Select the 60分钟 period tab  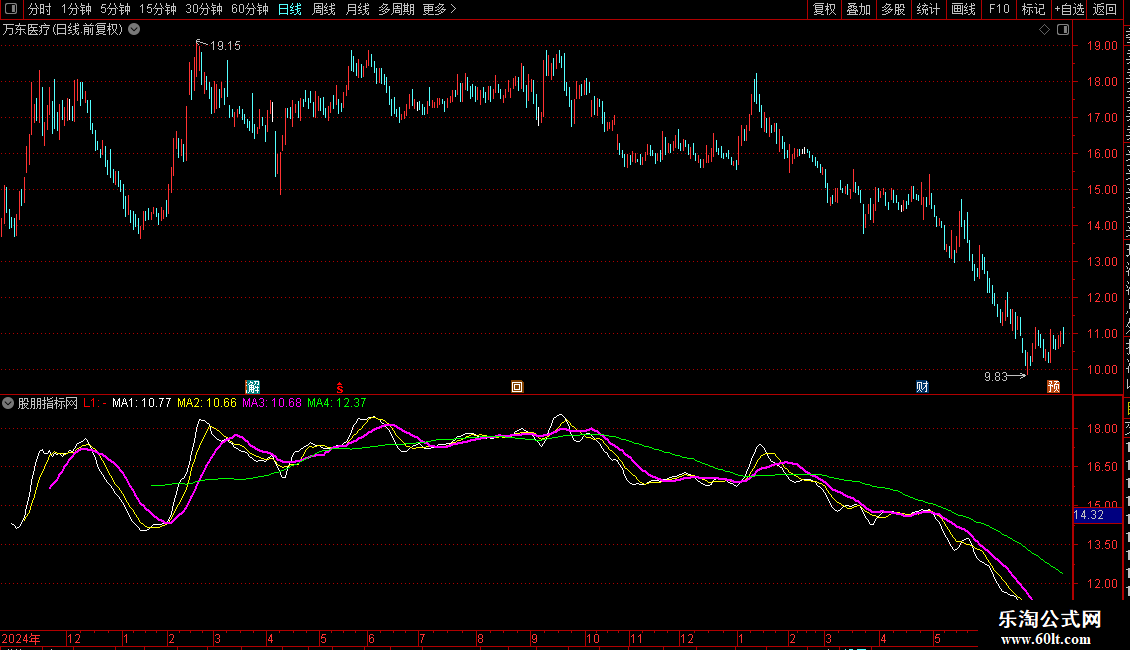click(x=249, y=9)
